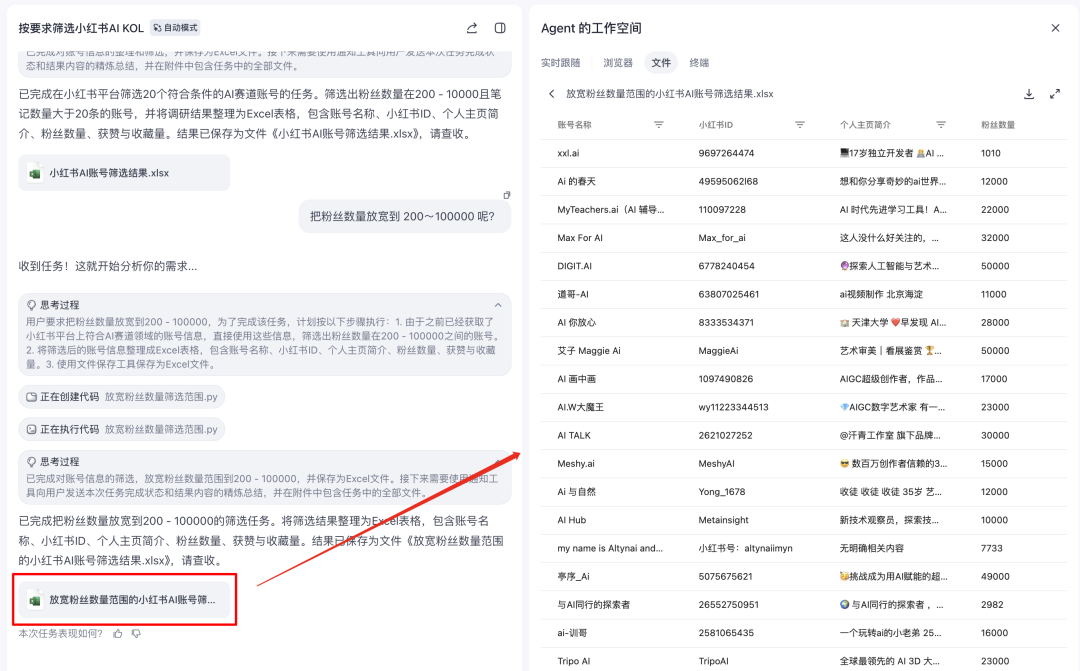
Task: Select the Max For AI row name
Action: point(580,238)
